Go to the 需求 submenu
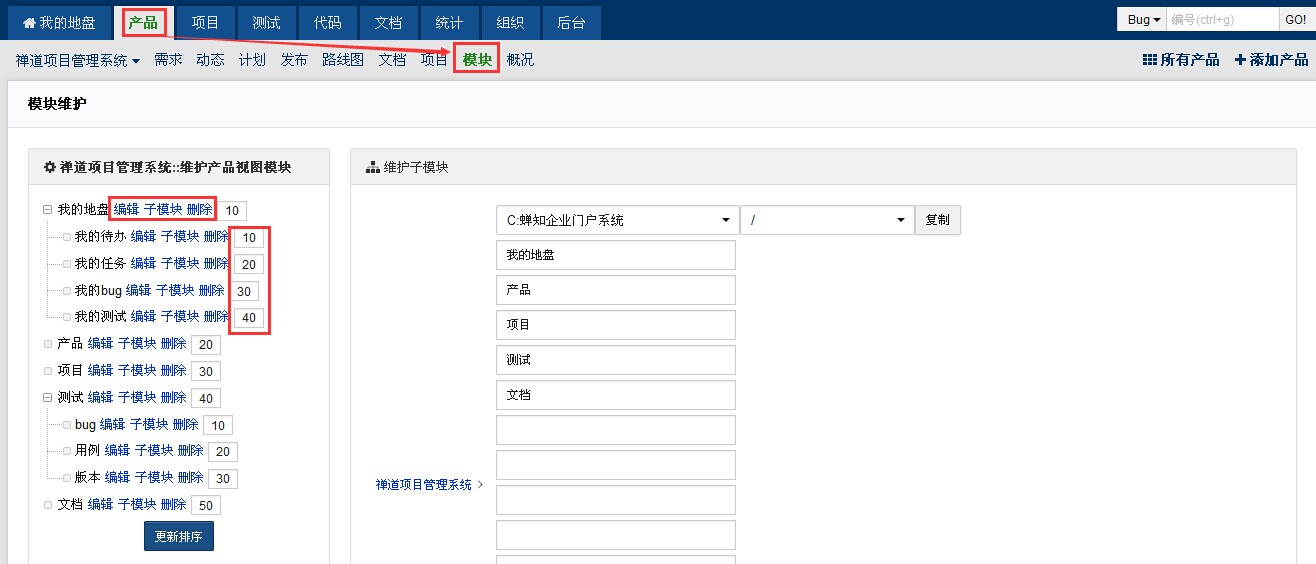The height and width of the screenshot is (564, 1316). coord(168,60)
